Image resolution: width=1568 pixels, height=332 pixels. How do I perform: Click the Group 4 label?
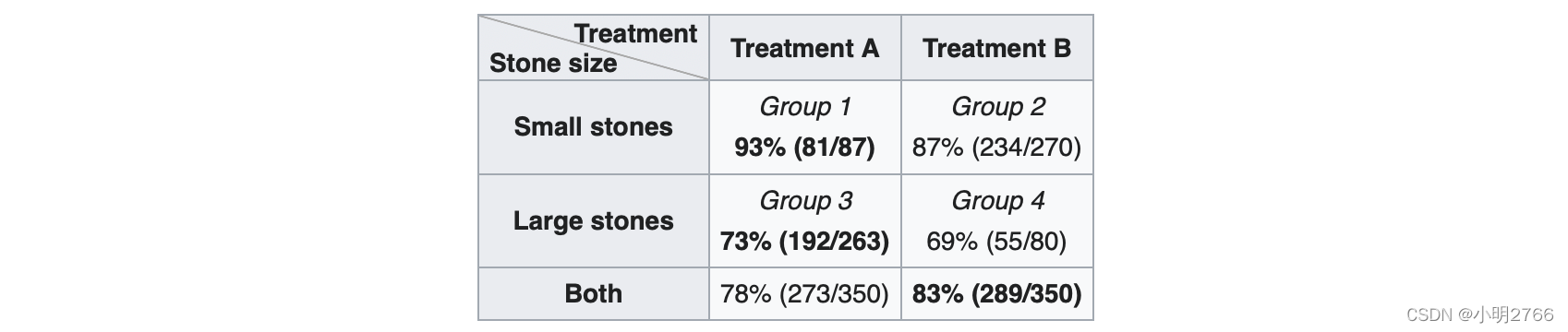pos(997,201)
